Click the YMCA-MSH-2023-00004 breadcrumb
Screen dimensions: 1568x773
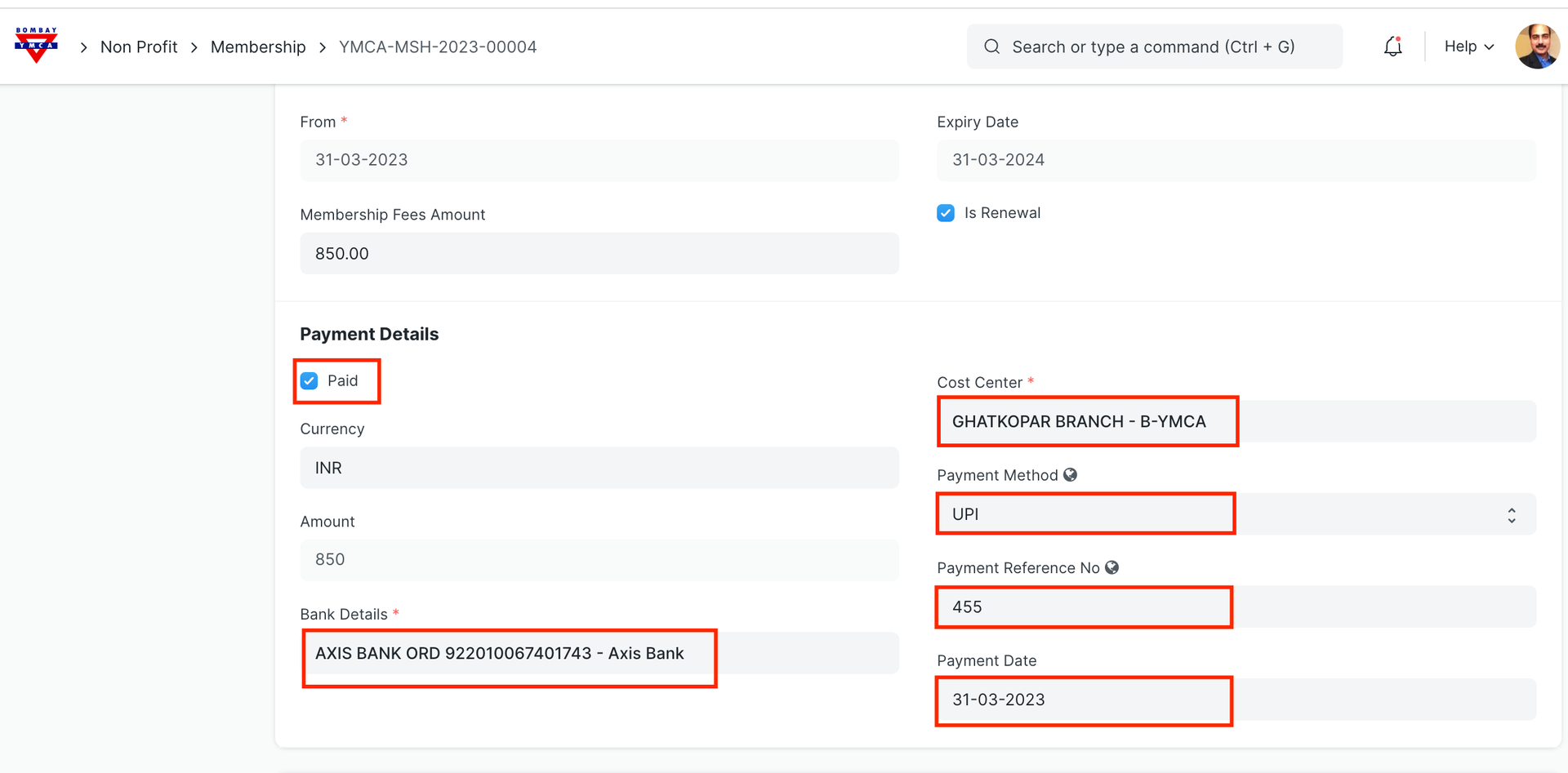click(x=438, y=47)
